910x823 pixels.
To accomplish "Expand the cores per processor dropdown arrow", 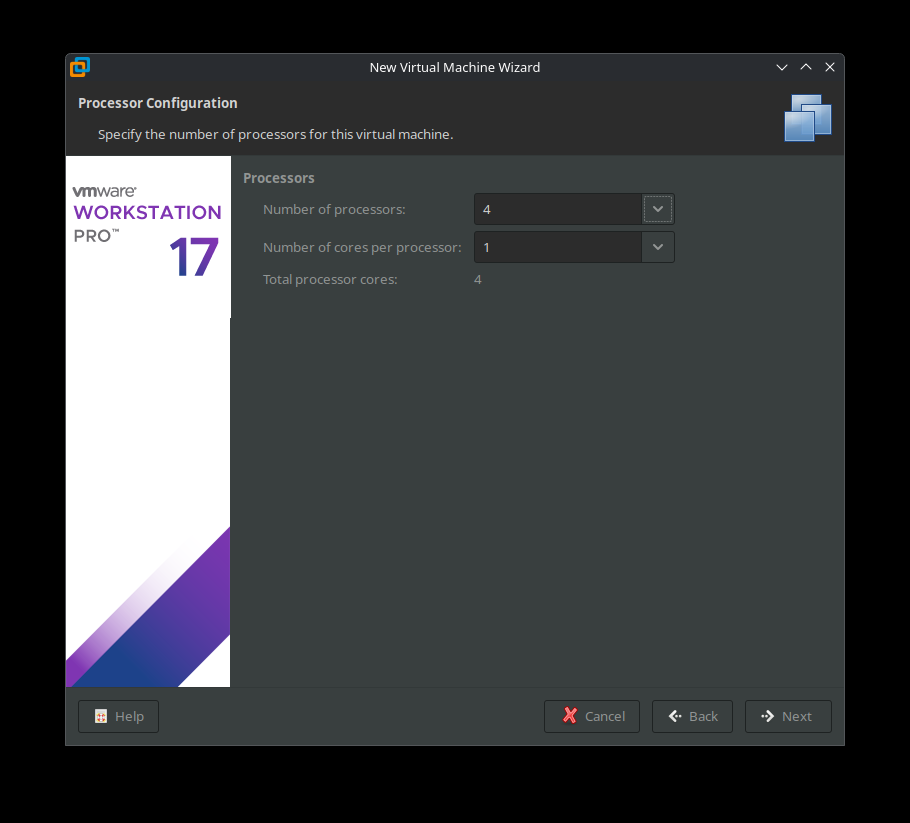I will click(658, 247).
